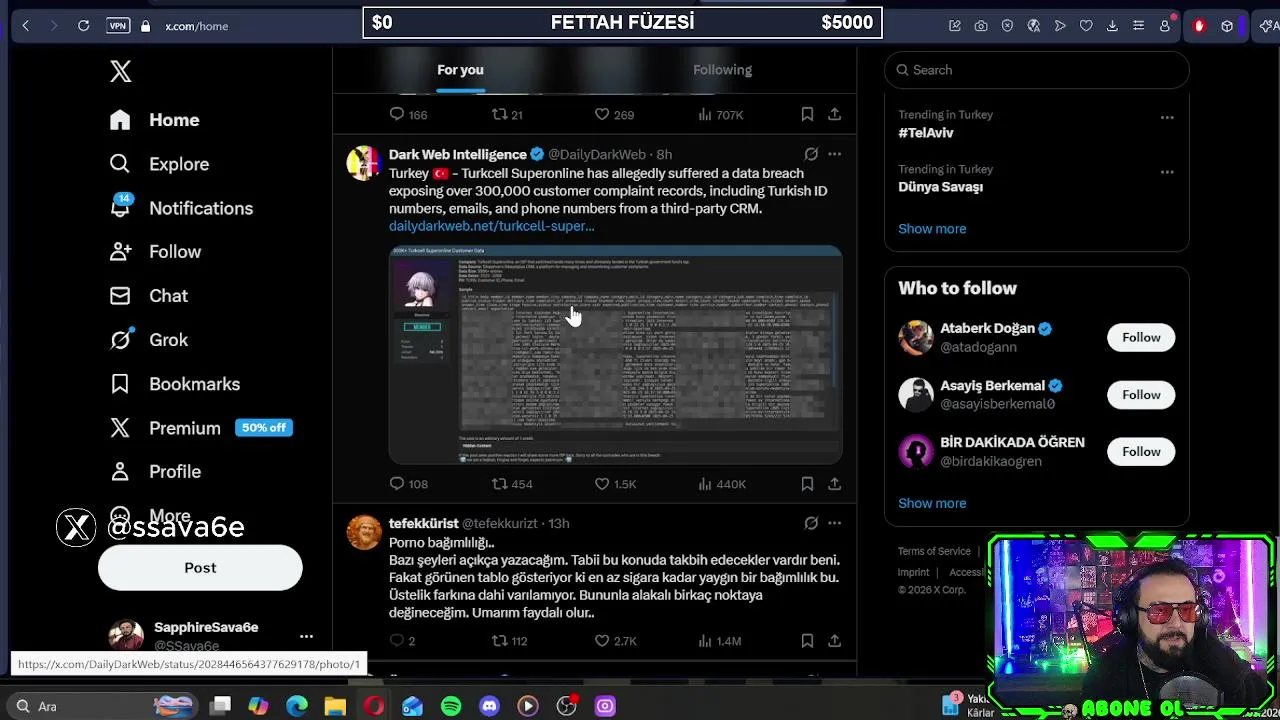
Task: Bookmark the top post with 707K views
Action: 807,115
